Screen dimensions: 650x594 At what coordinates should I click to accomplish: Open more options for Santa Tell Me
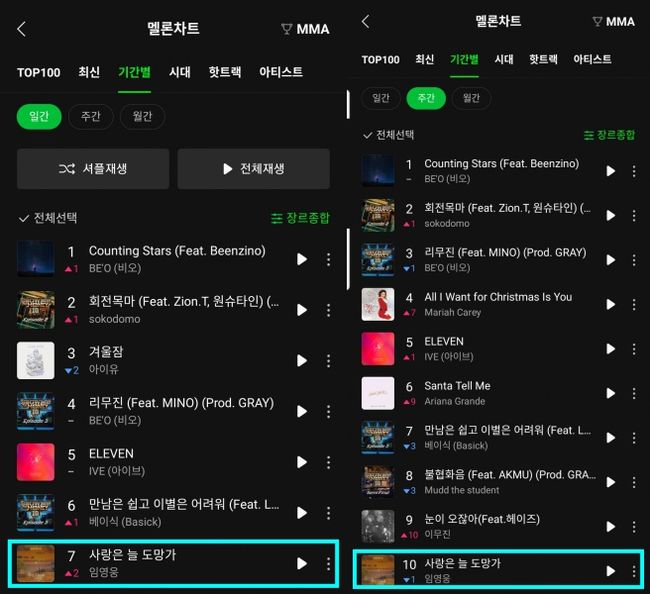click(x=634, y=393)
